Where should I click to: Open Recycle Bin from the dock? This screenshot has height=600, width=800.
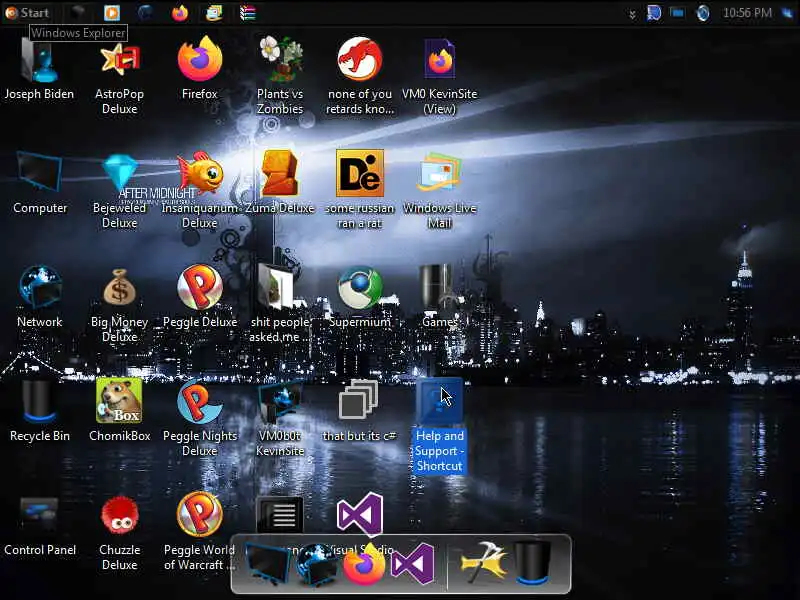point(532,564)
